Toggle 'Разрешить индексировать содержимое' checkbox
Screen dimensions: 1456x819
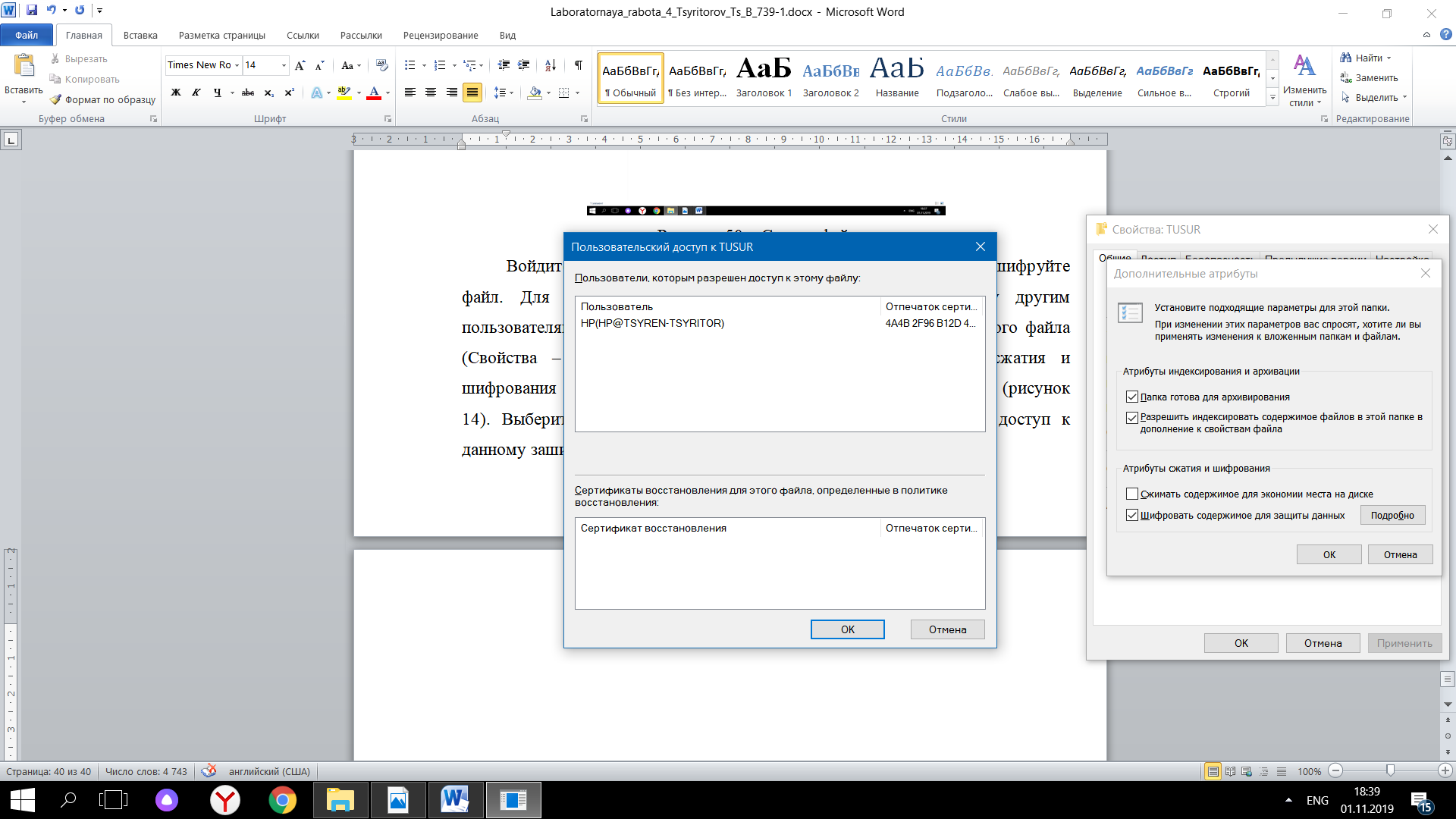[1132, 417]
